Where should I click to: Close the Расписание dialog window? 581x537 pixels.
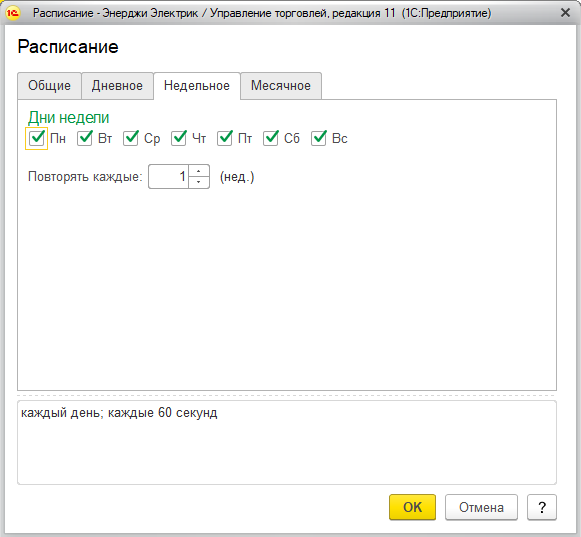tap(565, 13)
